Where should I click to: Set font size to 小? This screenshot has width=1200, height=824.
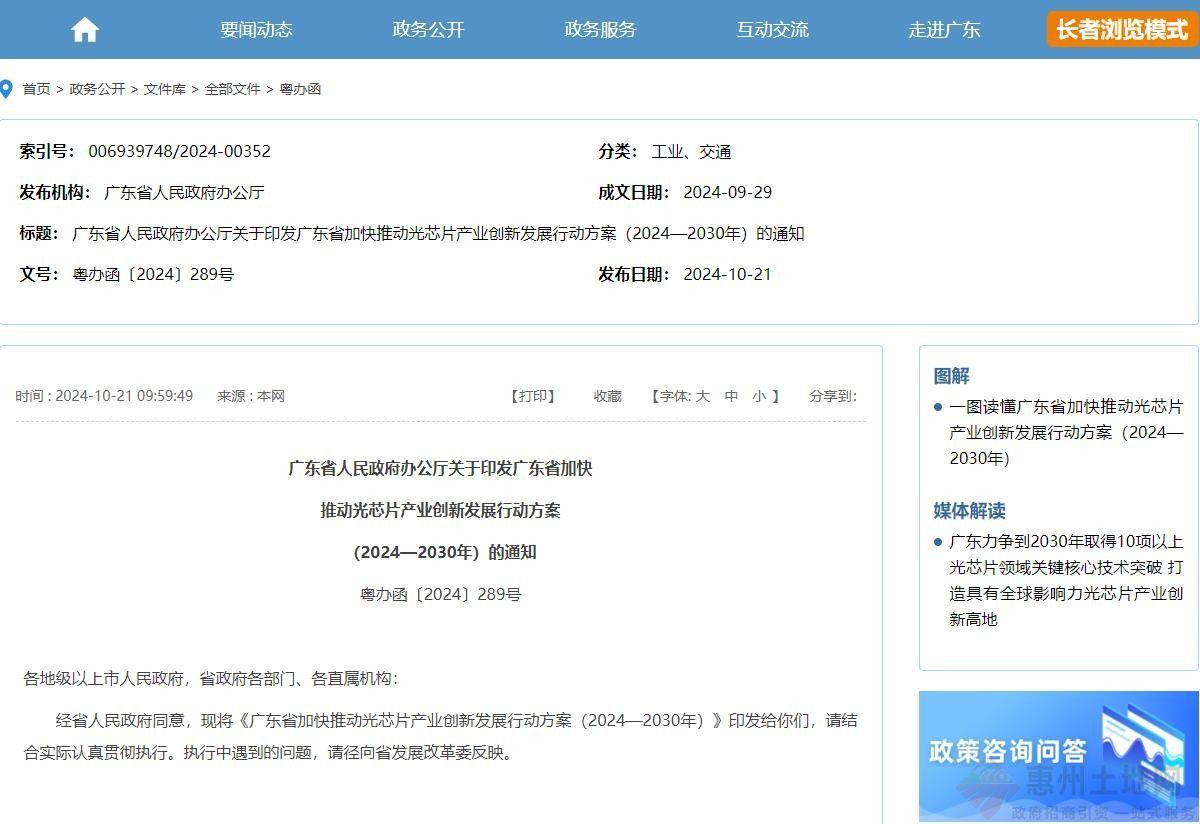[760, 396]
